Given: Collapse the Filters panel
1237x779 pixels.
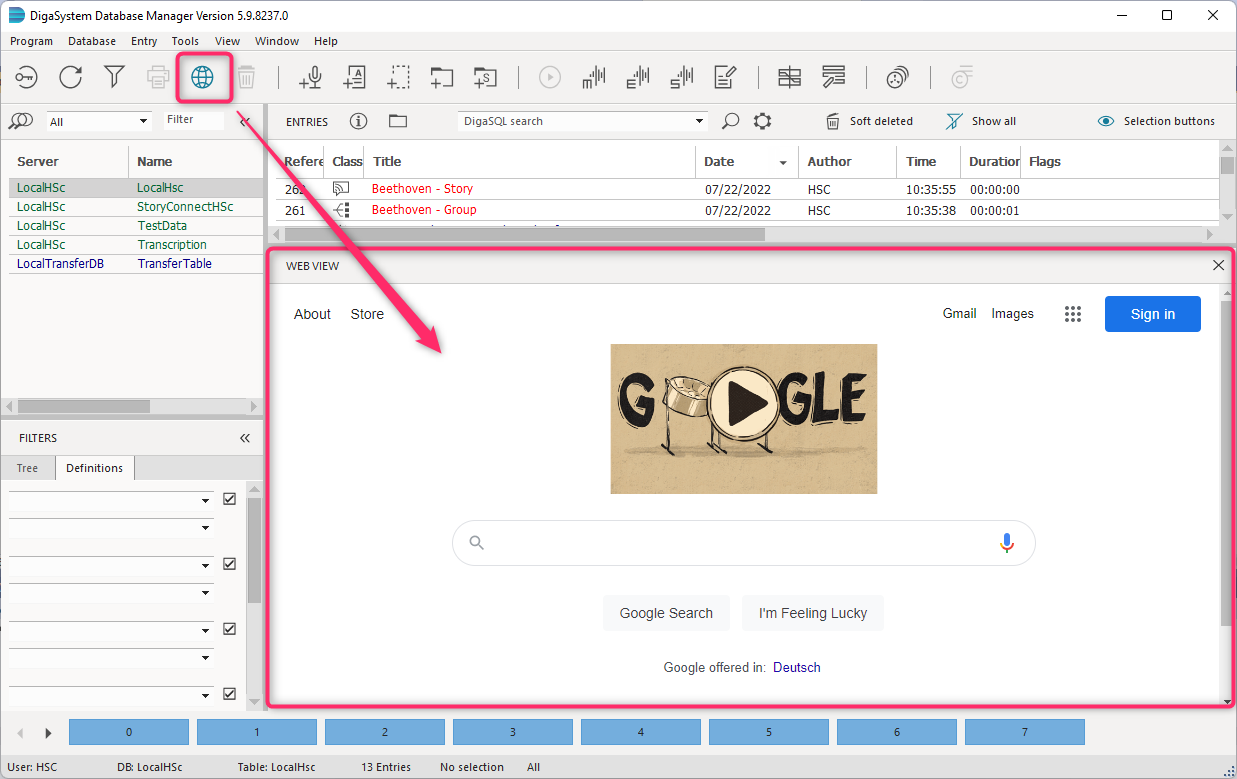Looking at the screenshot, I should pos(245,438).
